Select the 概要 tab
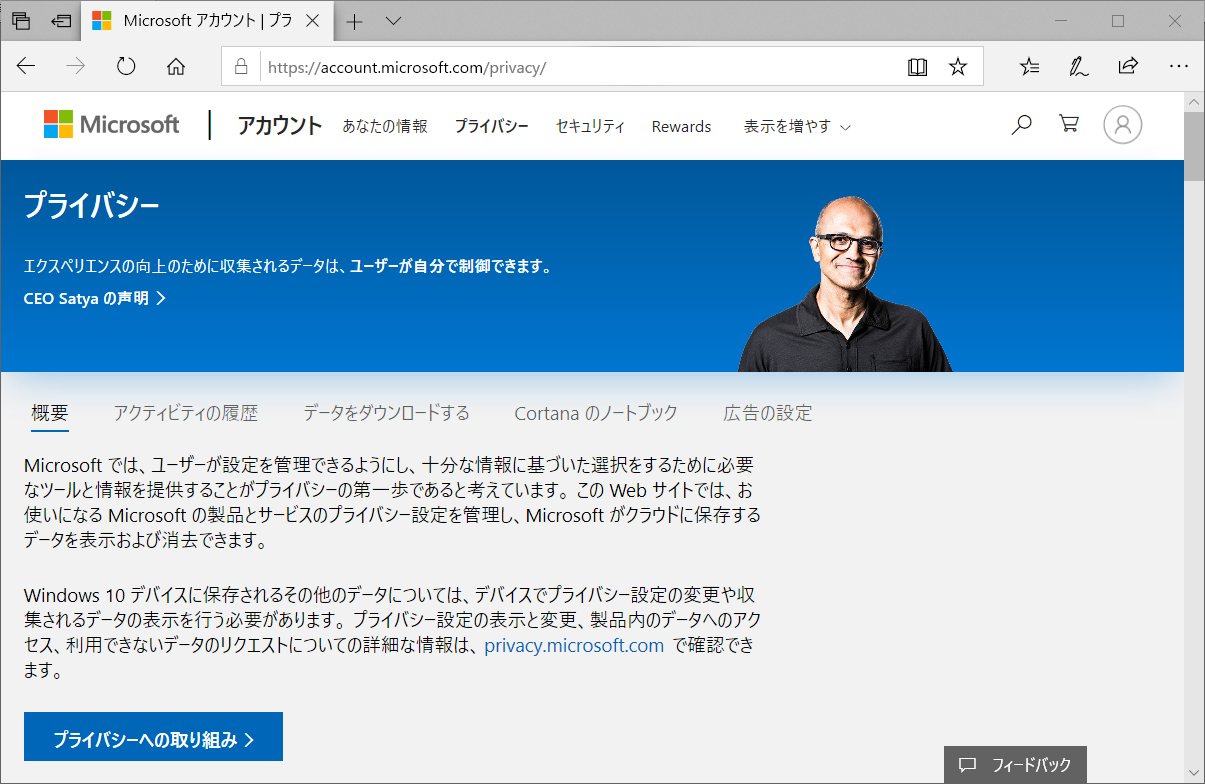The width and height of the screenshot is (1205, 784). click(x=50, y=413)
